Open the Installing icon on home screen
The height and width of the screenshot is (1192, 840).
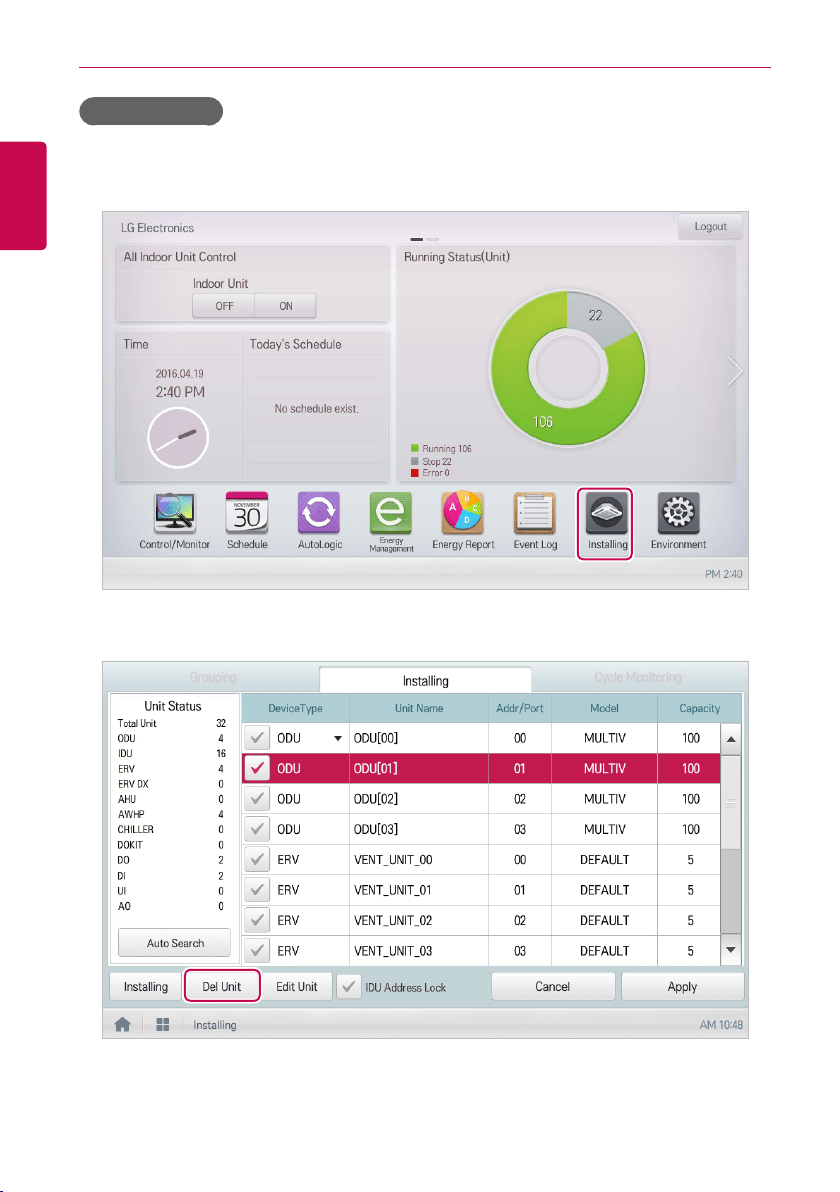[x=606, y=514]
